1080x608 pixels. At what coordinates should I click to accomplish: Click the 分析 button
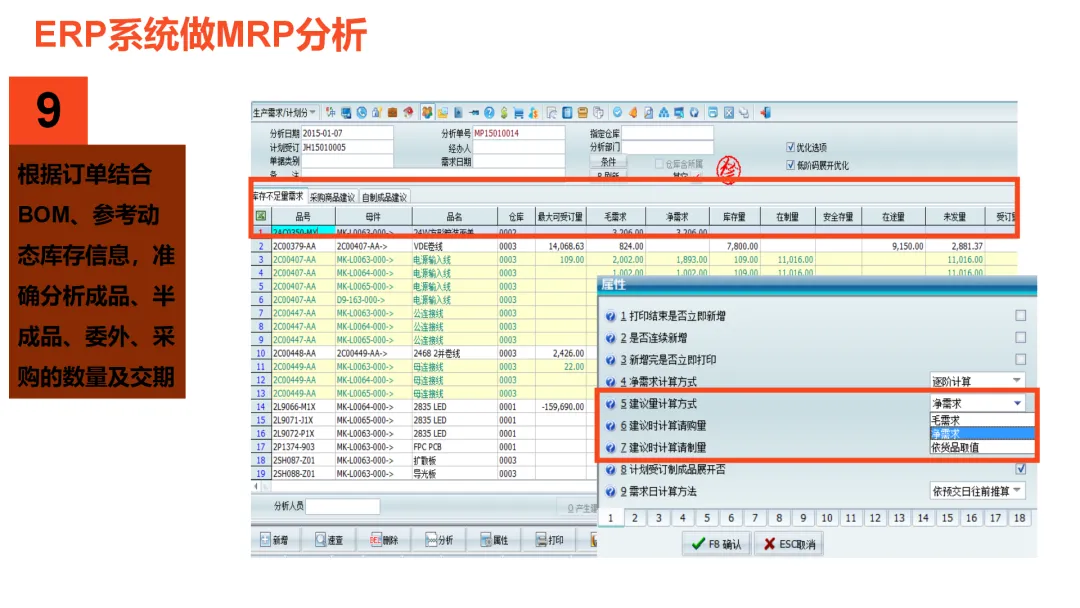click(x=439, y=540)
